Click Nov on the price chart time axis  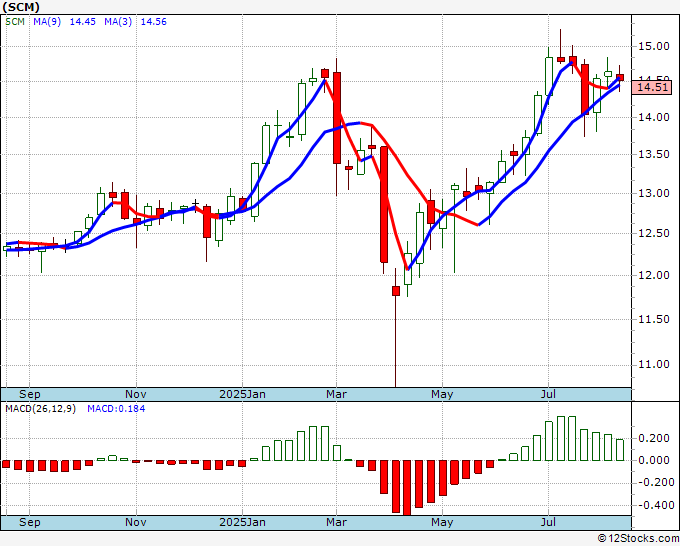(x=136, y=394)
